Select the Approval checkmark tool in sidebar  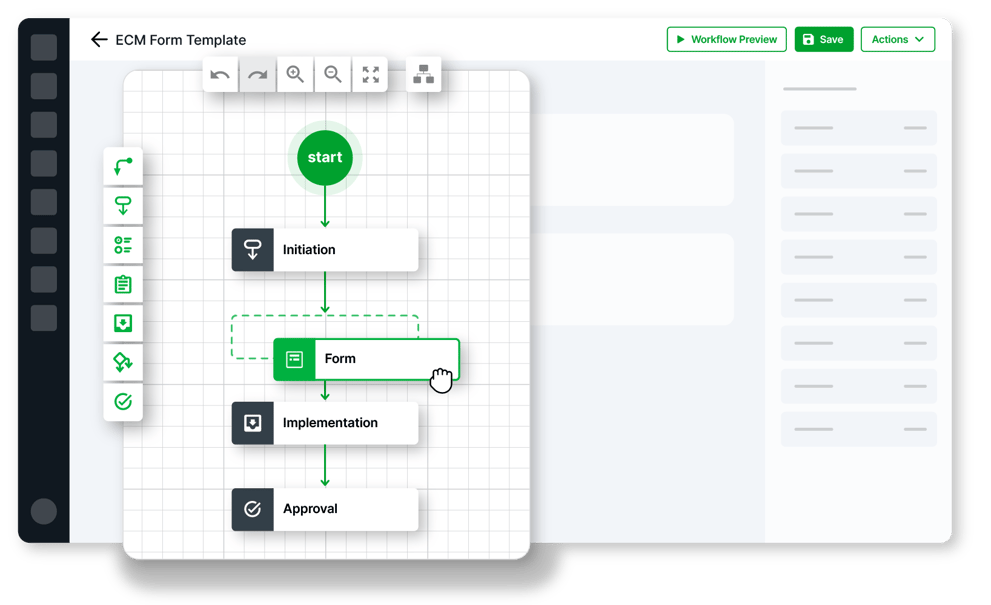pos(122,401)
